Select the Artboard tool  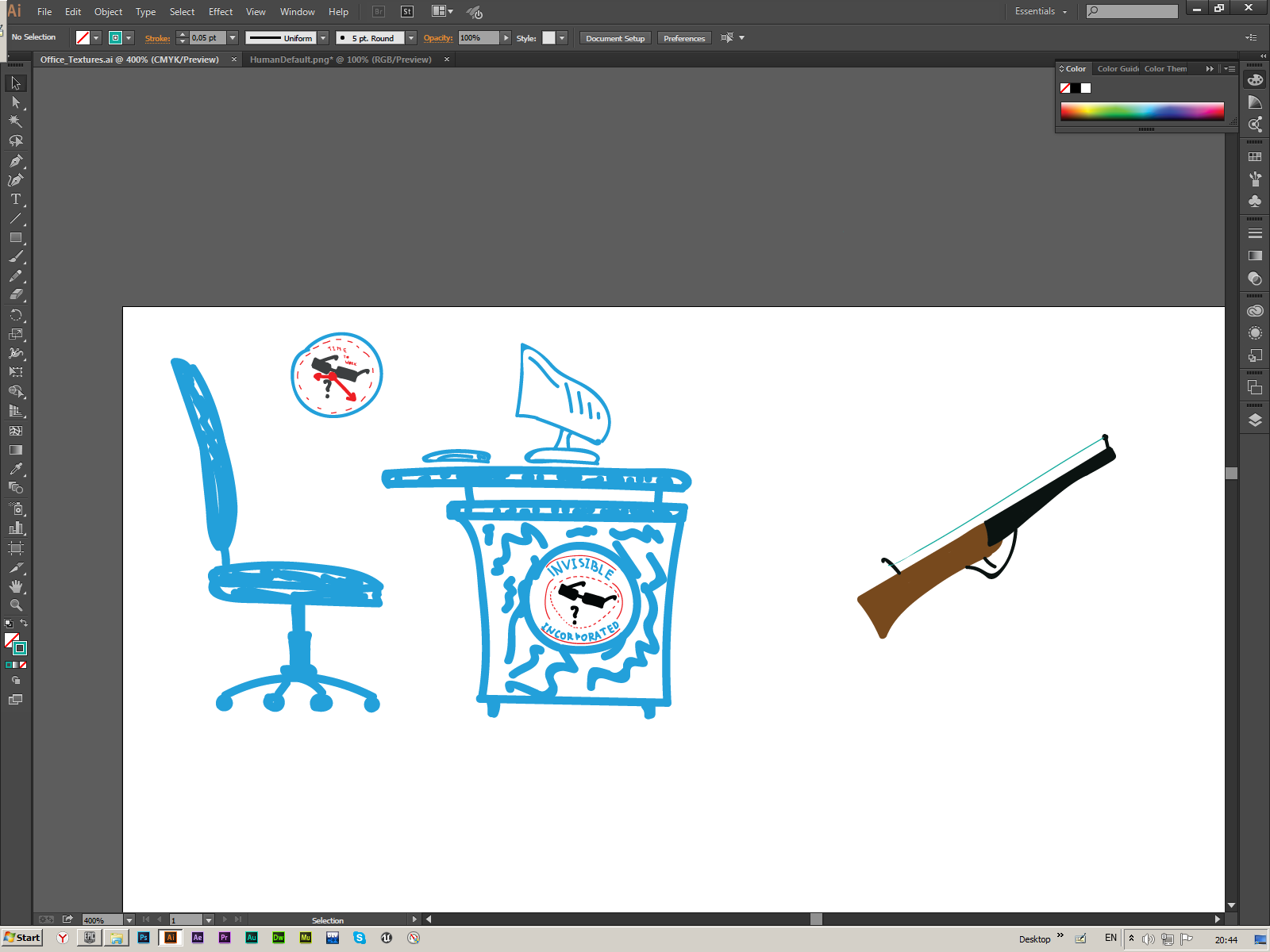[16, 548]
